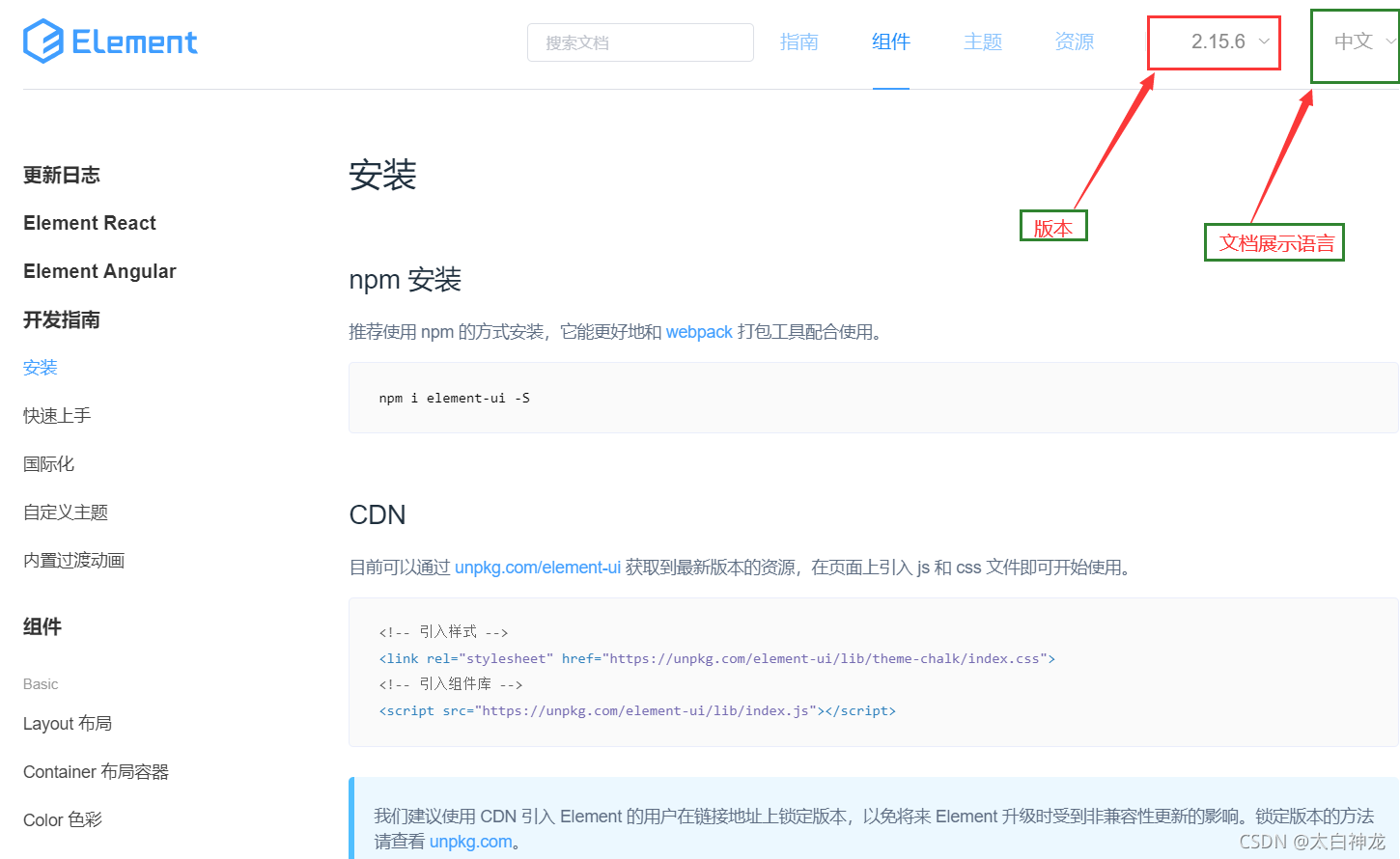Click the Element logo
This screenshot has height=859, width=1400.
[110, 42]
